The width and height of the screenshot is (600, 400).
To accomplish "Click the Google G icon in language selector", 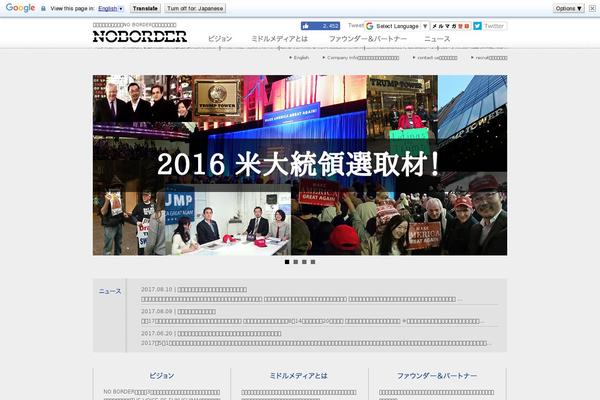I will (370, 26).
